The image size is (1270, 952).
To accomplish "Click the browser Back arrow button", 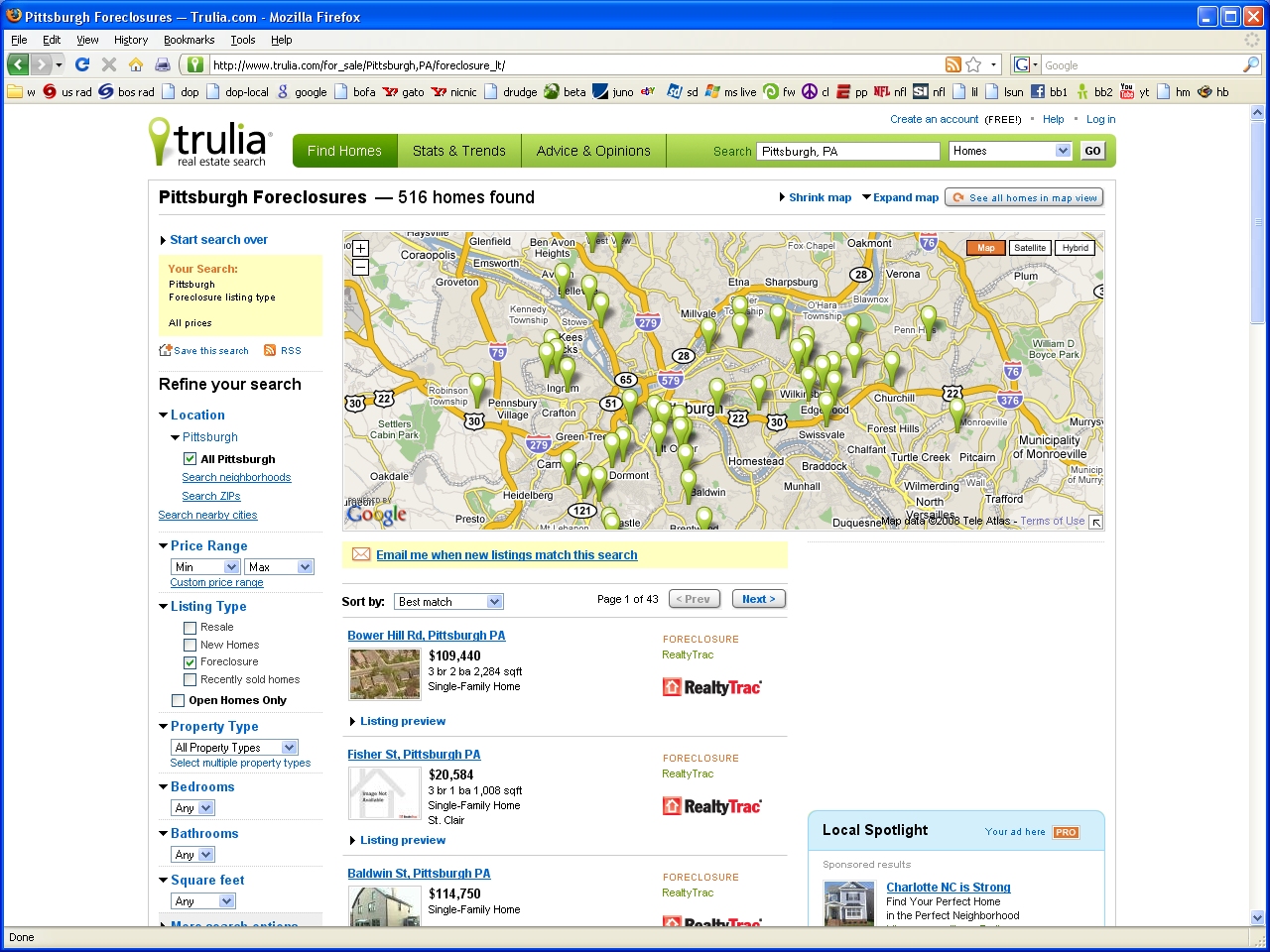I will [x=18, y=64].
